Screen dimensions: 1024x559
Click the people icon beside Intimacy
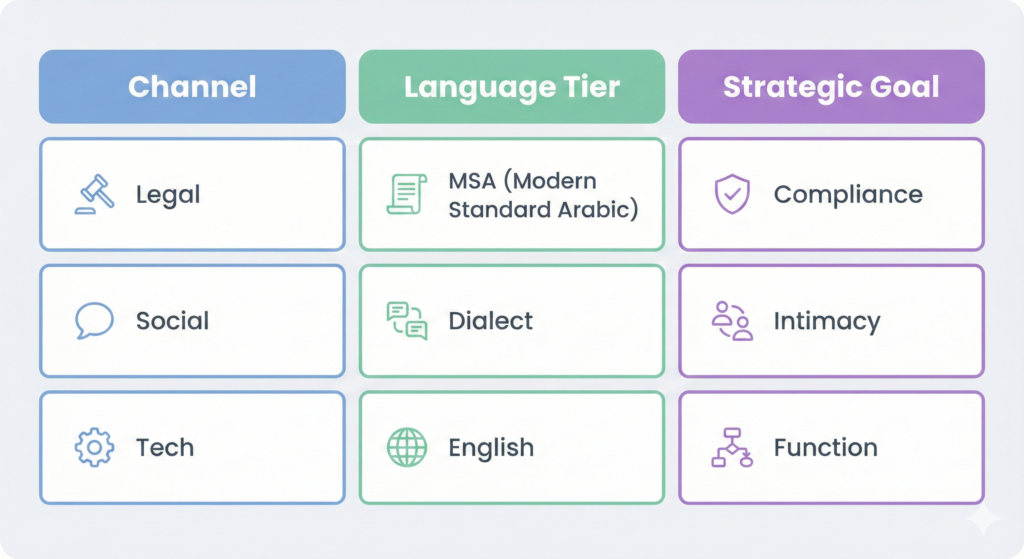point(731,321)
